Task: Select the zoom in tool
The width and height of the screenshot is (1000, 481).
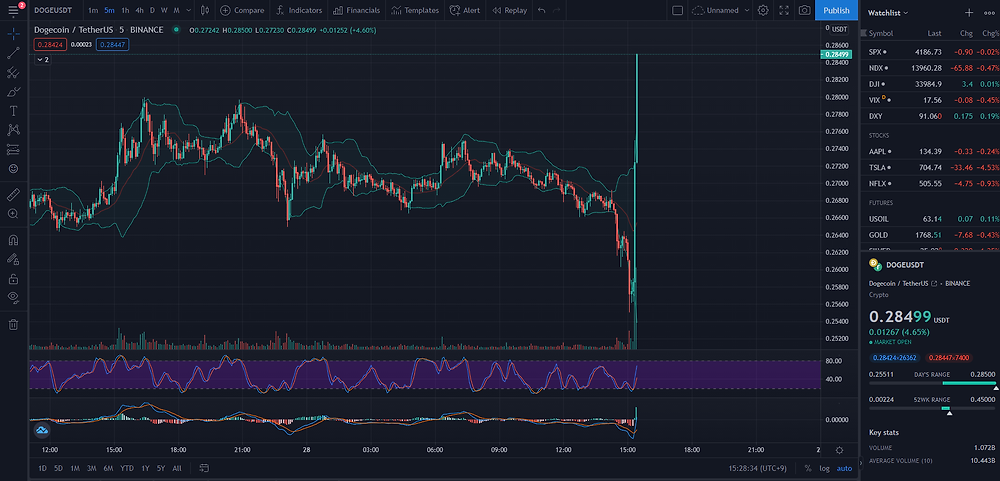Action: pos(13,214)
